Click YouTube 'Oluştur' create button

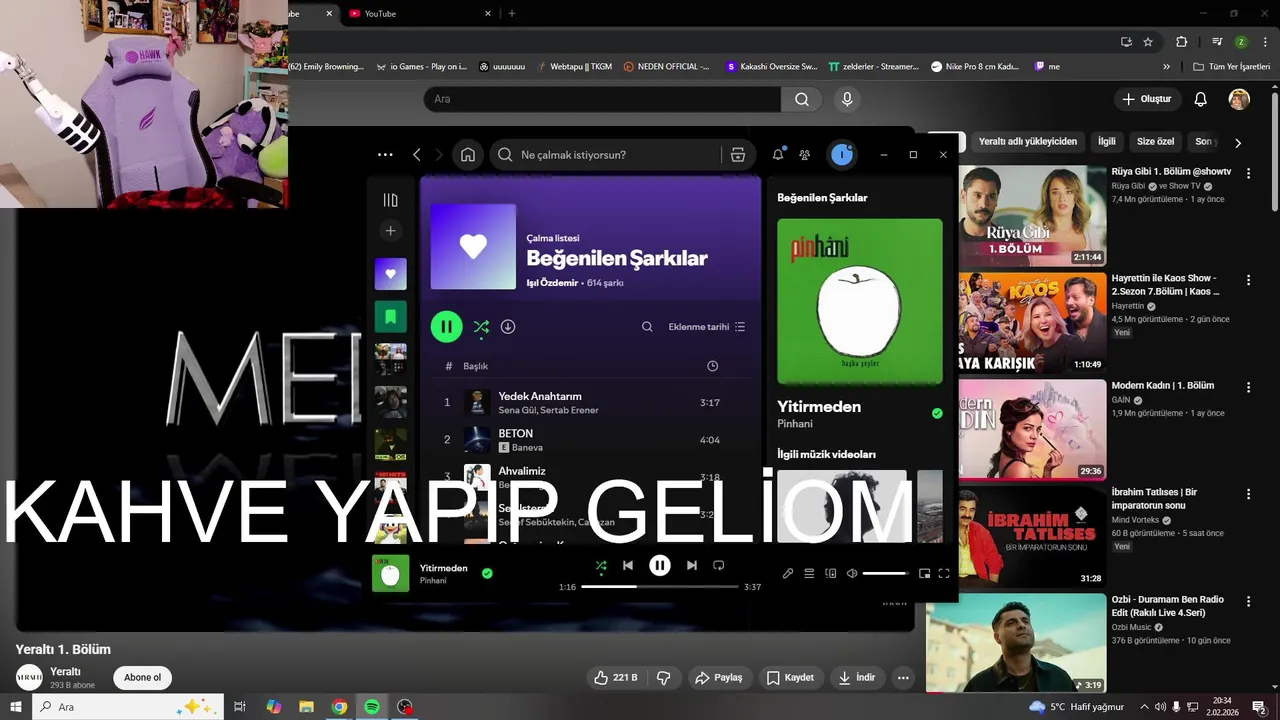pos(1147,99)
